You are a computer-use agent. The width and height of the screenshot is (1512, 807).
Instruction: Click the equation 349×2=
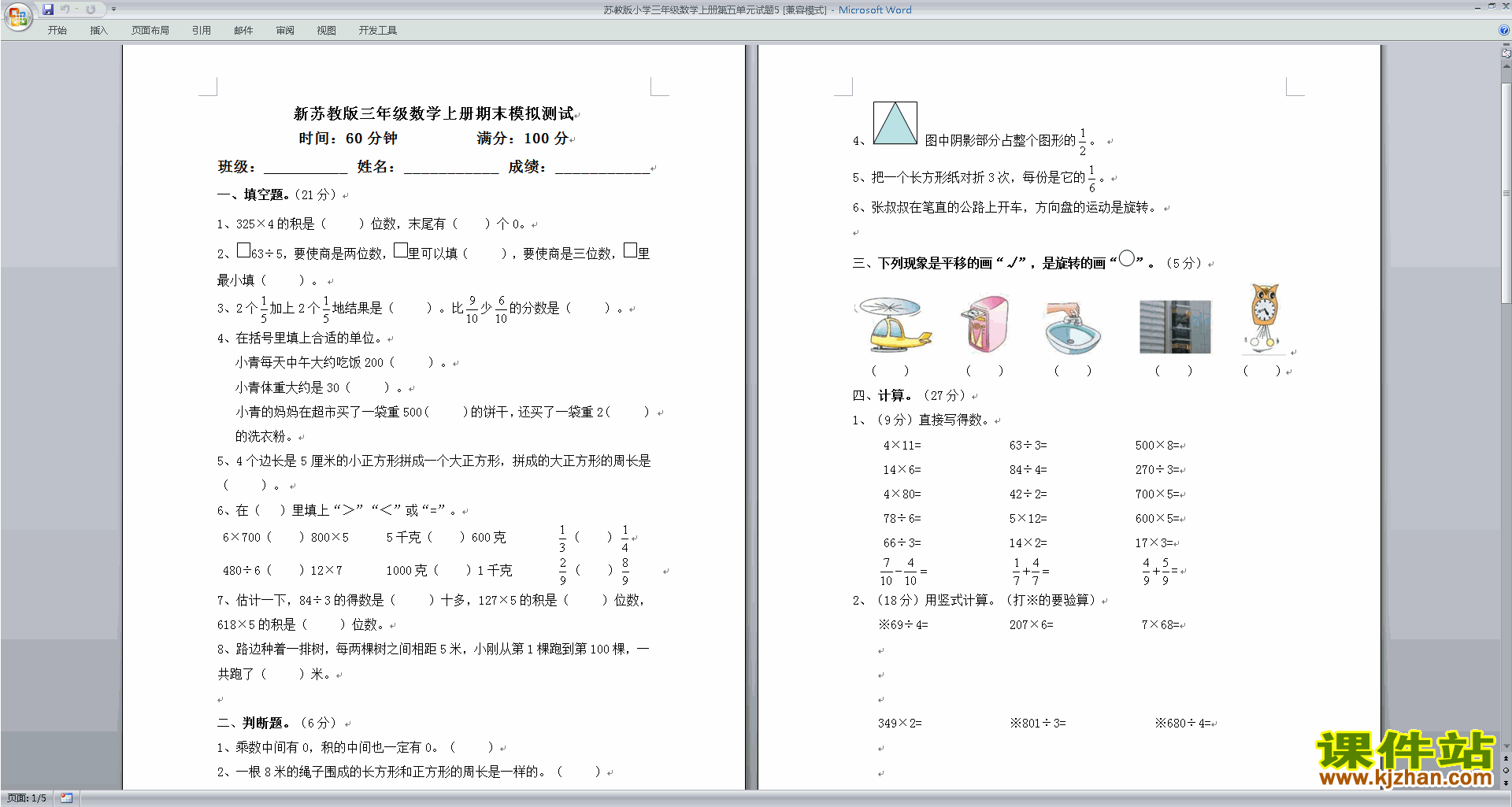click(x=900, y=724)
